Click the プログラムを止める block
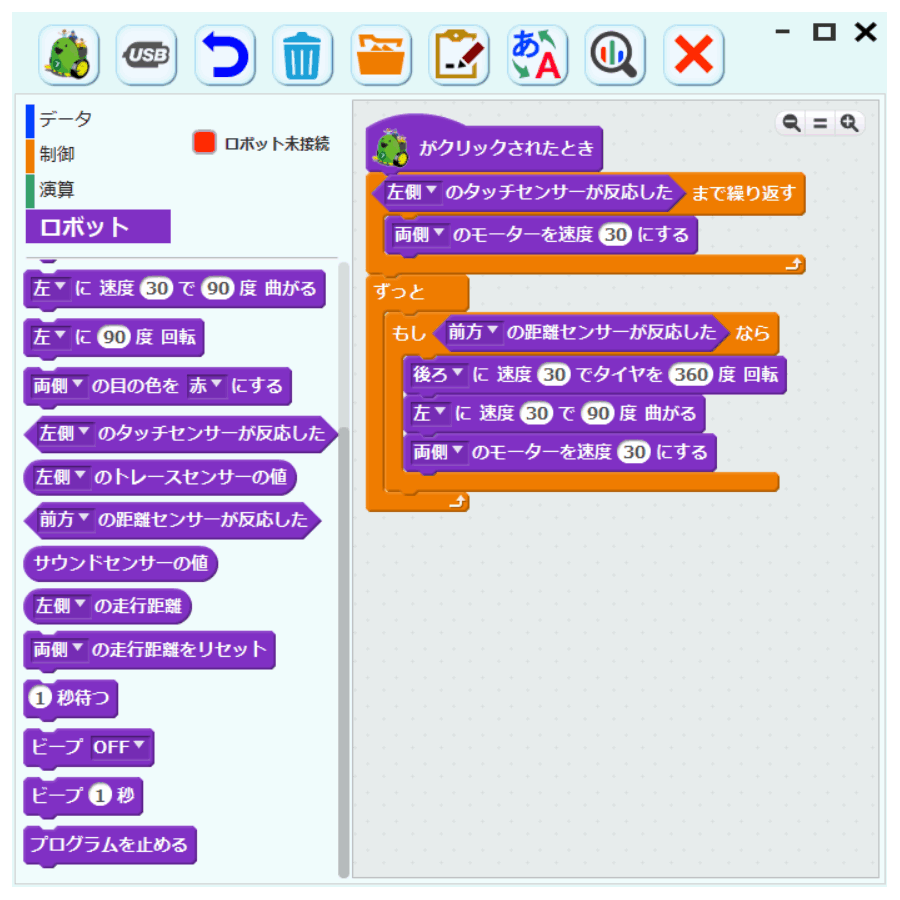Viewport: 900px width, 900px height. tap(110, 844)
